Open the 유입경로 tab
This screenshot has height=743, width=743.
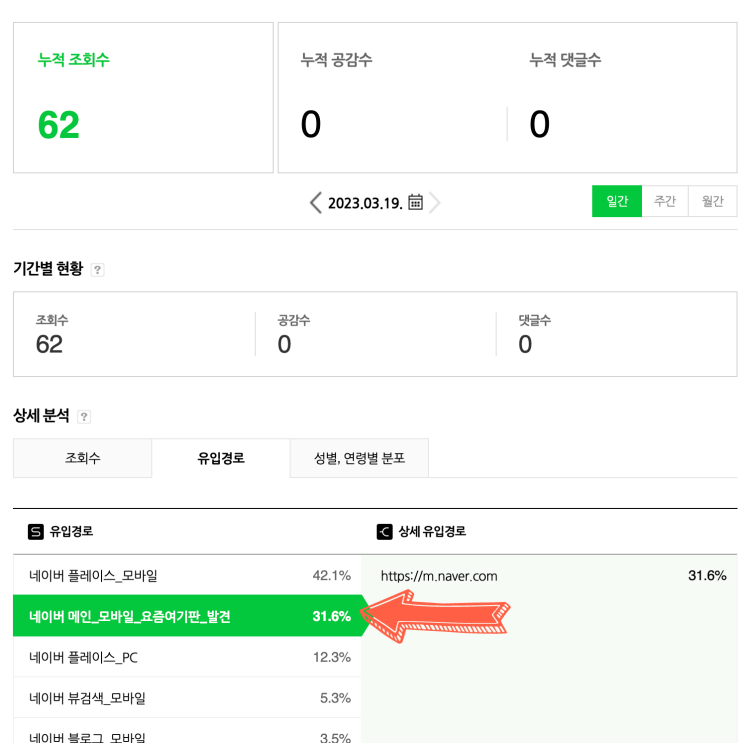[221, 458]
